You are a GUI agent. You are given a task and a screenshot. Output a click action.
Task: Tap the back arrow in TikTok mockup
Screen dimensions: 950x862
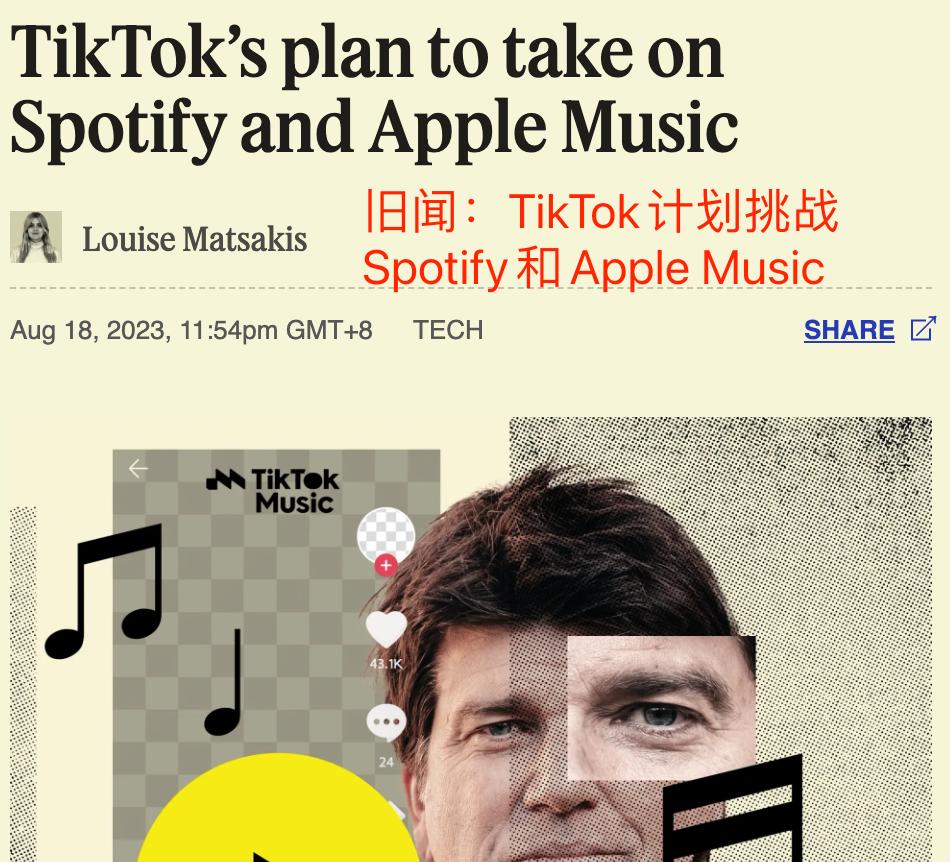pyautogui.click(x=138, y=468)
